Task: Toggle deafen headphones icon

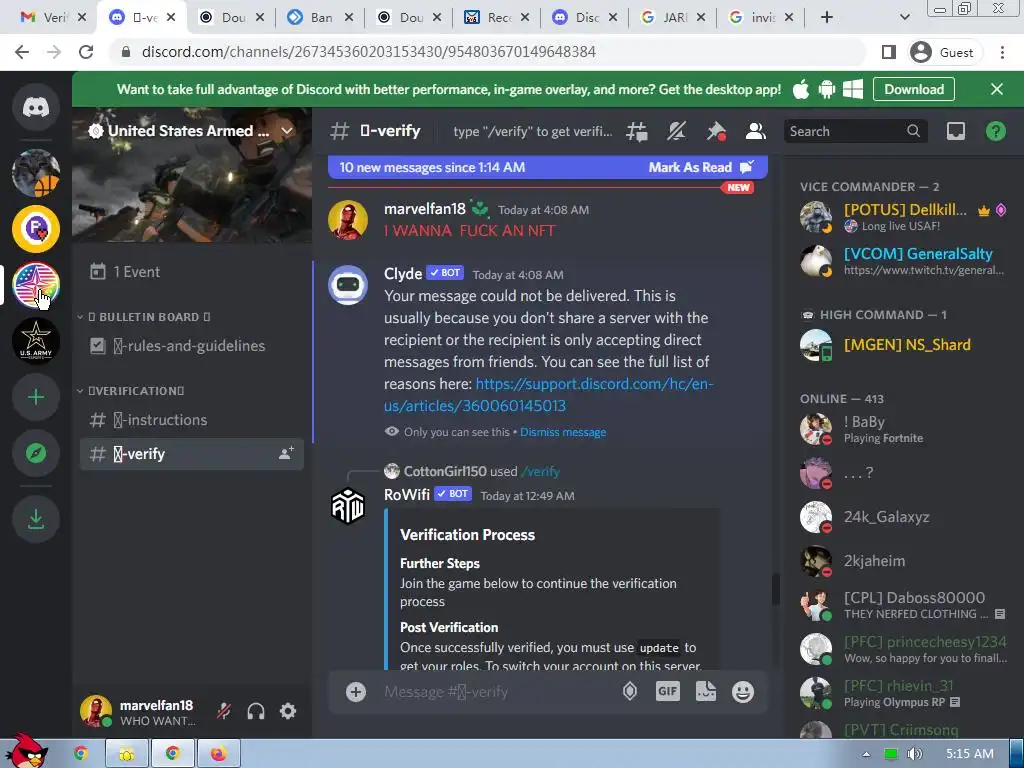Action: [x=256, y=711]
